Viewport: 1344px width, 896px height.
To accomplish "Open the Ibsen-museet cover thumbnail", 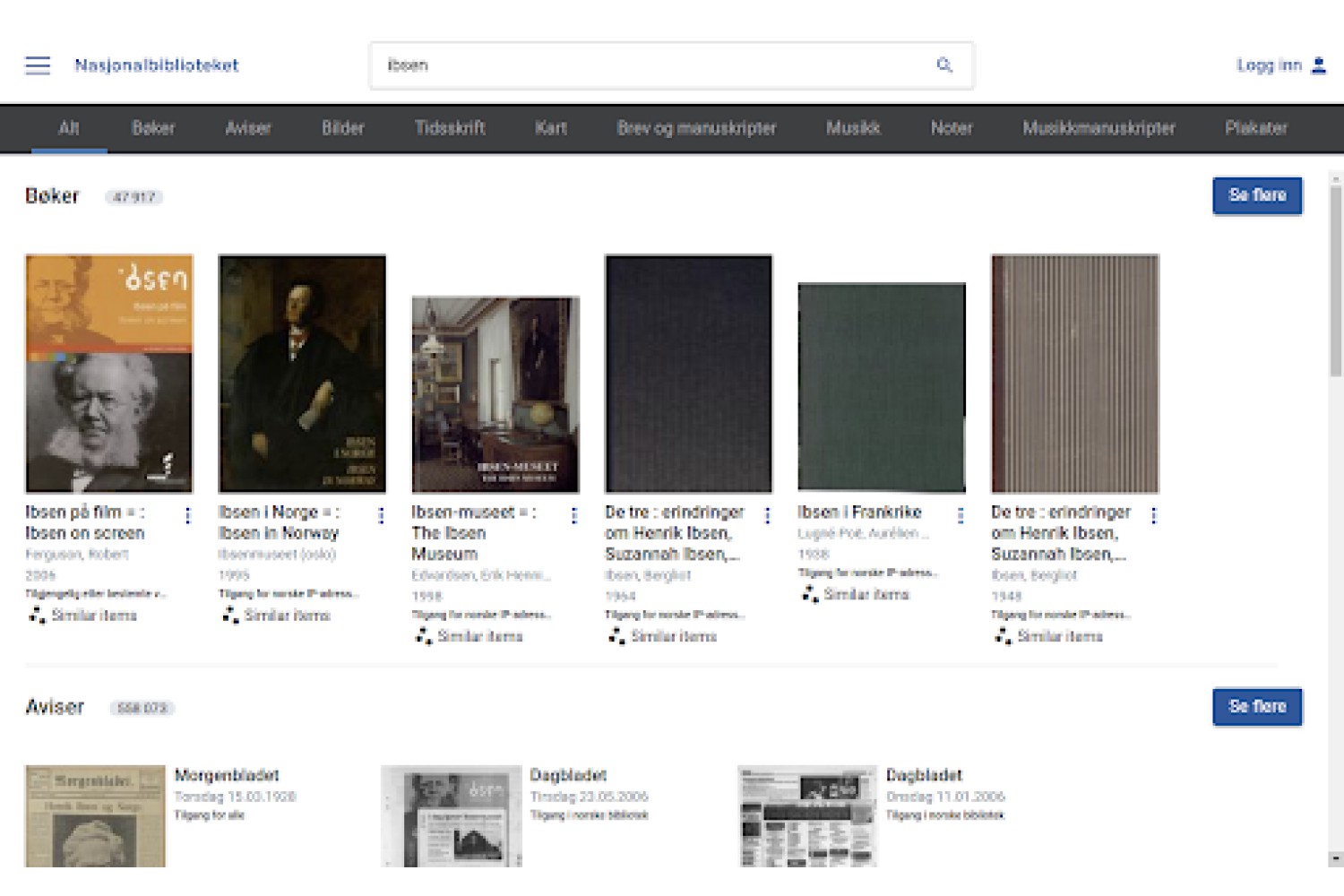I will pyautogui.click(x=495, y=395).
